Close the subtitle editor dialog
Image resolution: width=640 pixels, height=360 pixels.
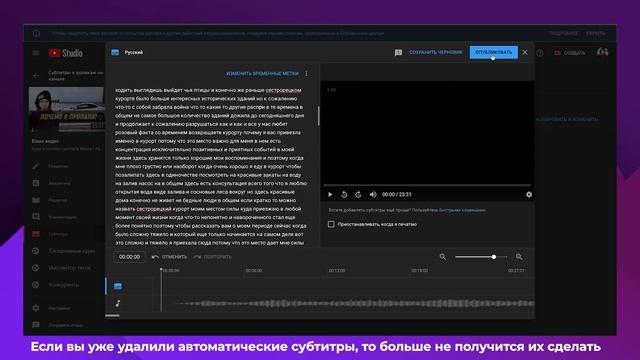click(525, 52)
